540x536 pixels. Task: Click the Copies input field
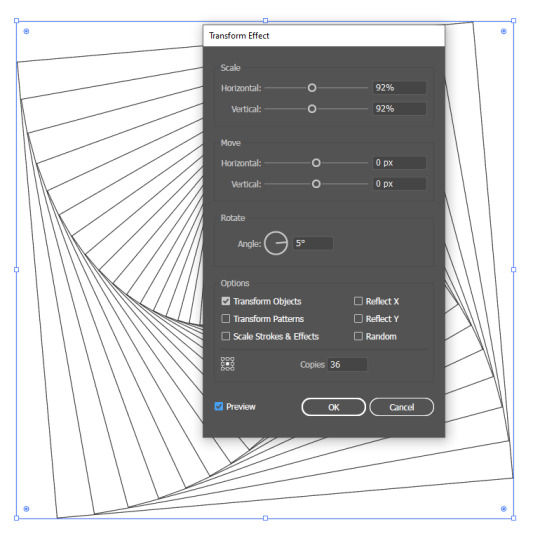(347, 364)
